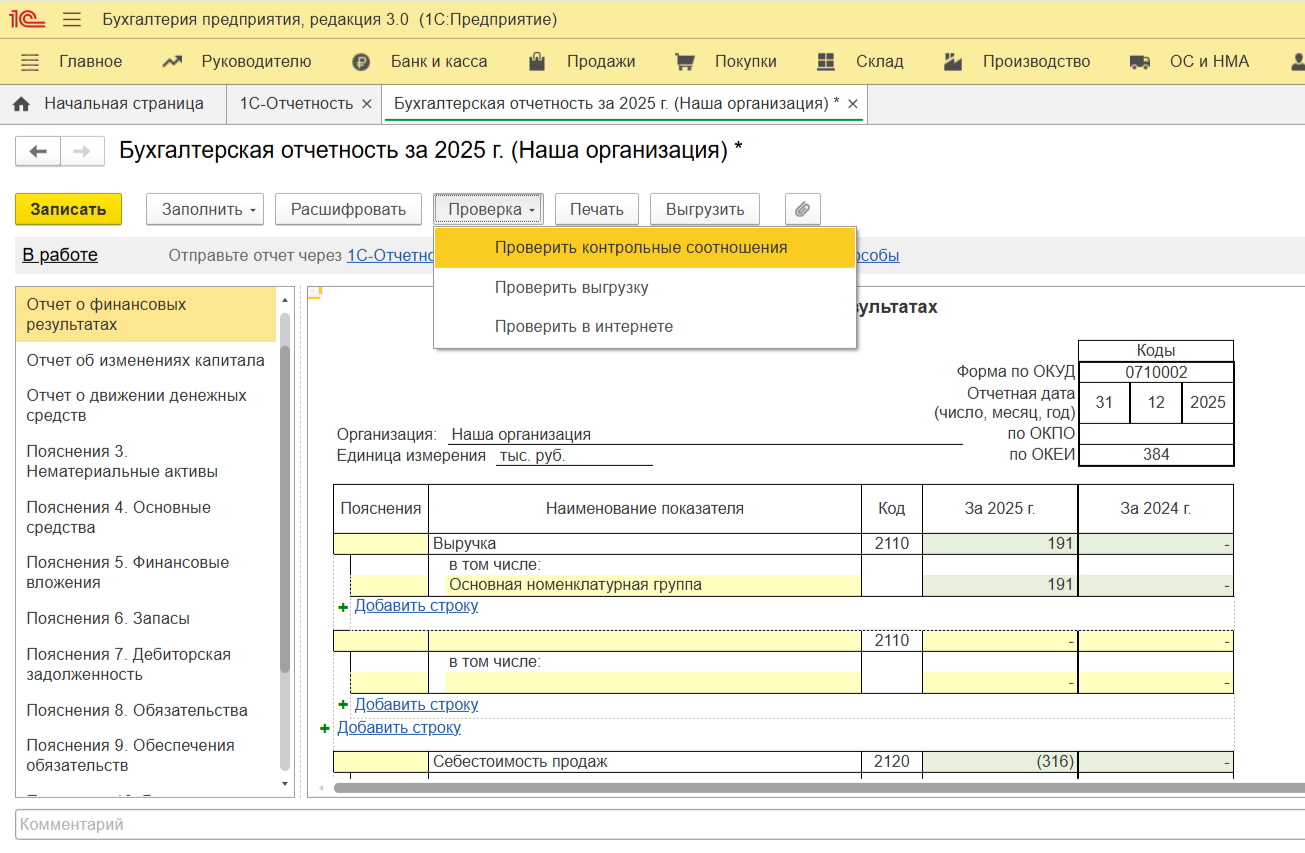Select Отчет об изменениях капитала in list
Viewport: 1305px width, 853px height.
[x=145, y=360]
